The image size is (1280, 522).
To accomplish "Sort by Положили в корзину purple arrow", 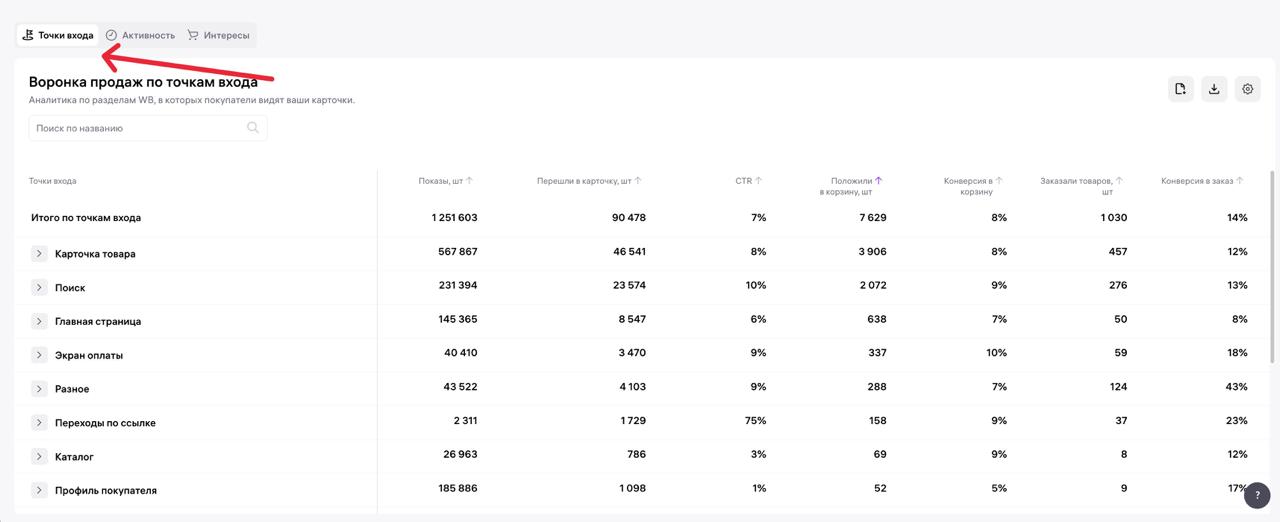I will tap(879, 181).
